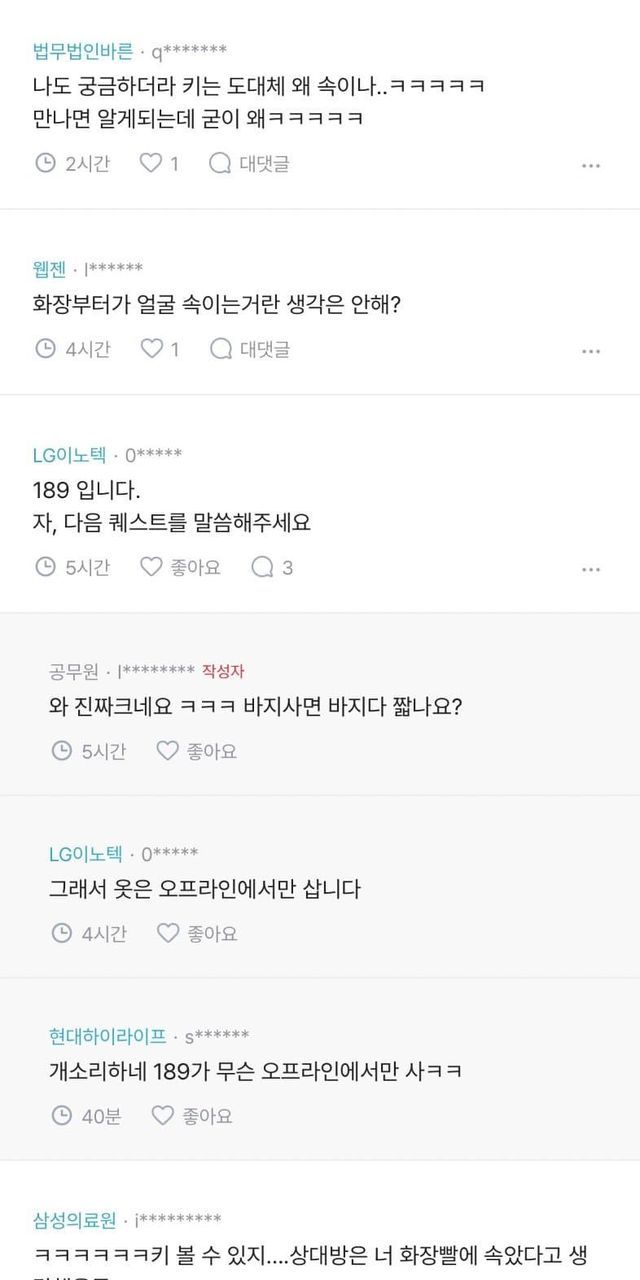Screen dimensions: 640x1280
Task: Open 웹젠 company name link
Action: tap(49, 268)
